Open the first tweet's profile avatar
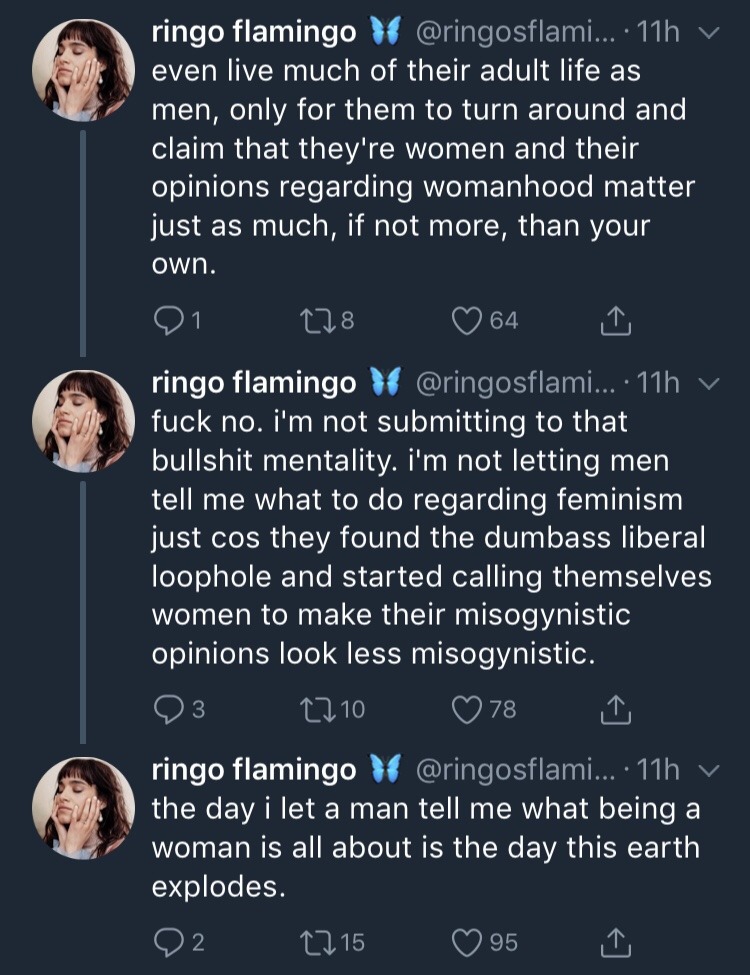 coord(84,70)
